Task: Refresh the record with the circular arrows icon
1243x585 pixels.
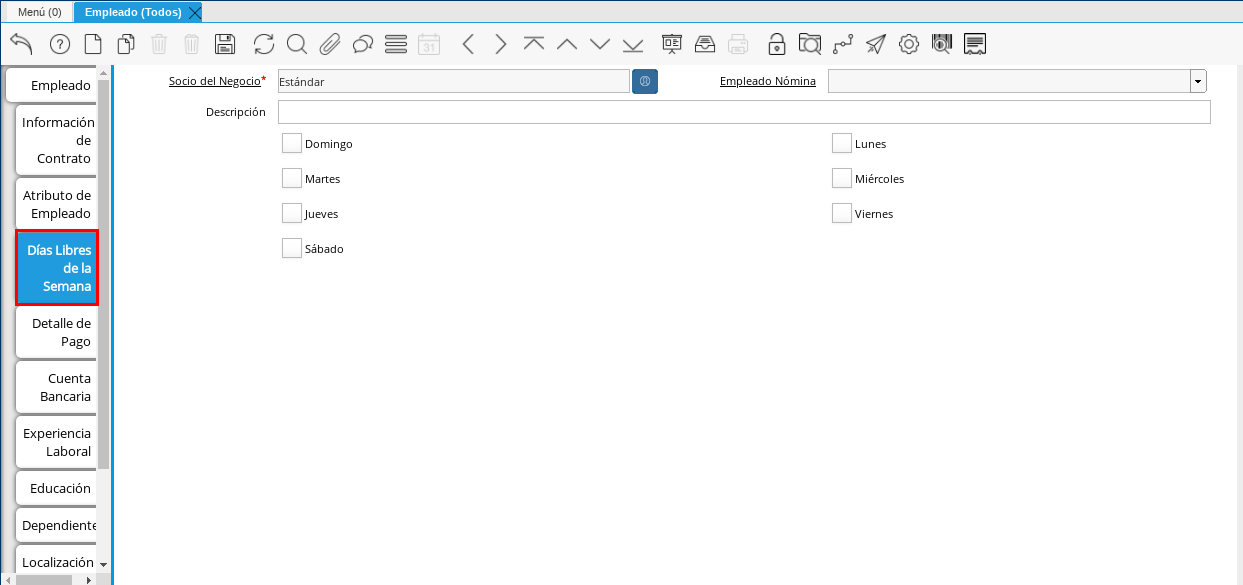Action: pos(263,44)
